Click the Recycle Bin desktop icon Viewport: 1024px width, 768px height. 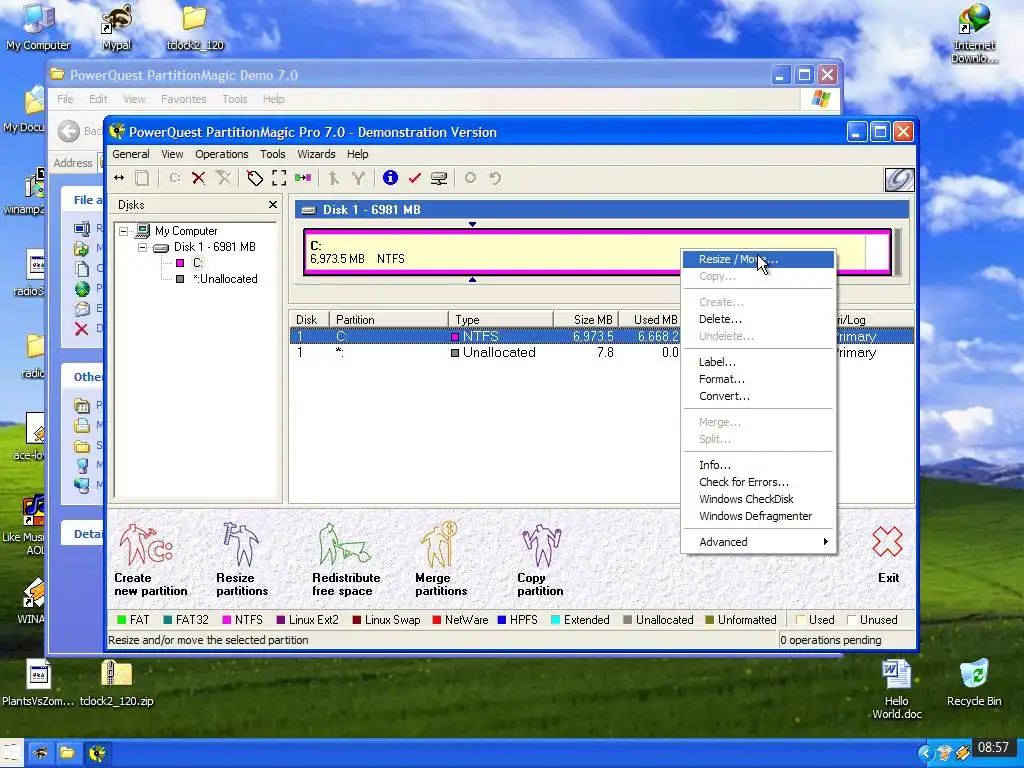tap(974, 683)
